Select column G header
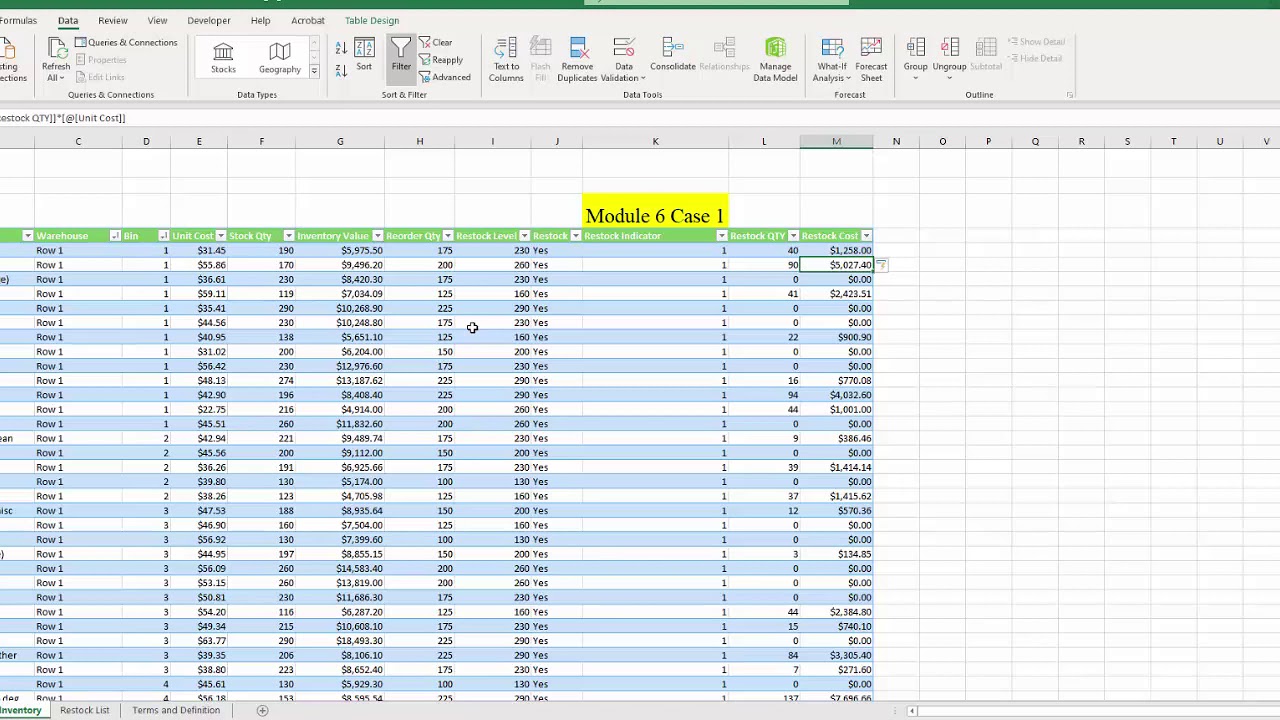 pyautogui.click(x=340, y=141)
